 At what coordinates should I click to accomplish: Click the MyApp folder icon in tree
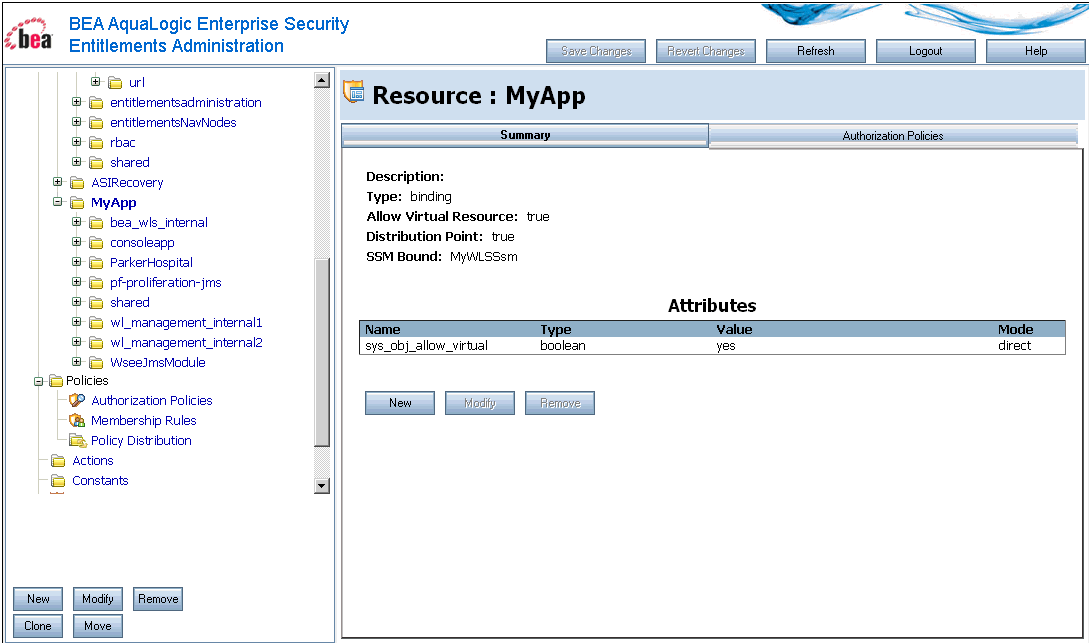pyautogui.click(x=77, y=203)
